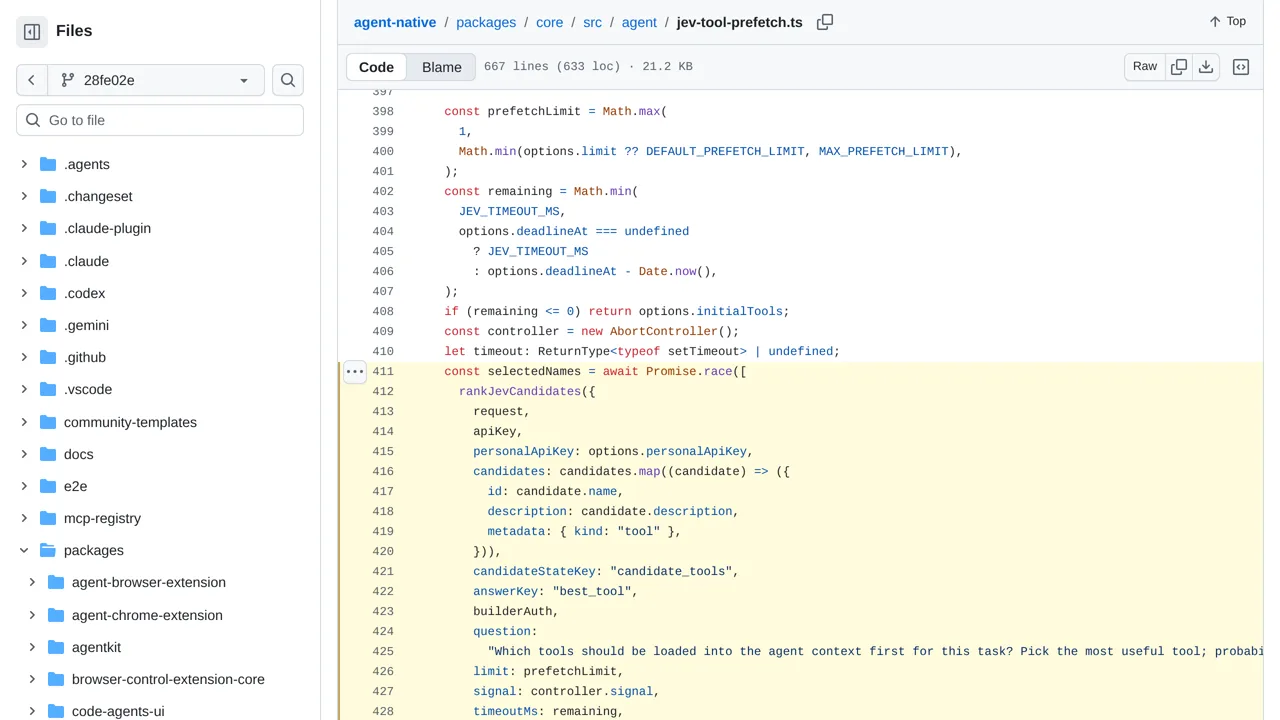This screenshot has width=1280, height=720.
Task: Click line number 408
Action: point(383,312)
